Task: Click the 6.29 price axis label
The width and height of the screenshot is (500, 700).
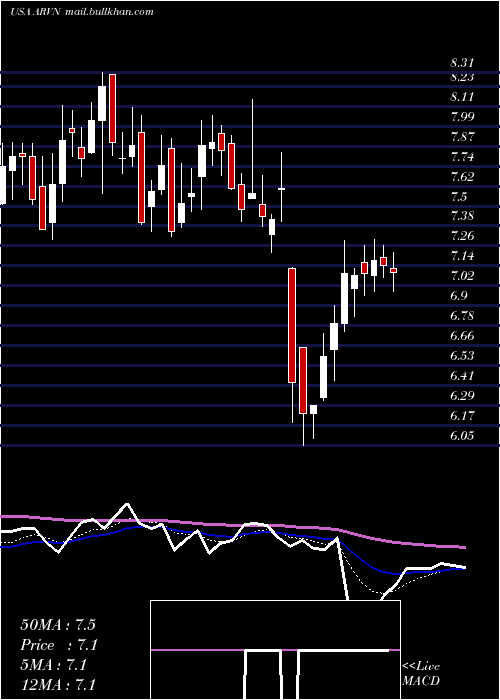Action: pos(462,396)
